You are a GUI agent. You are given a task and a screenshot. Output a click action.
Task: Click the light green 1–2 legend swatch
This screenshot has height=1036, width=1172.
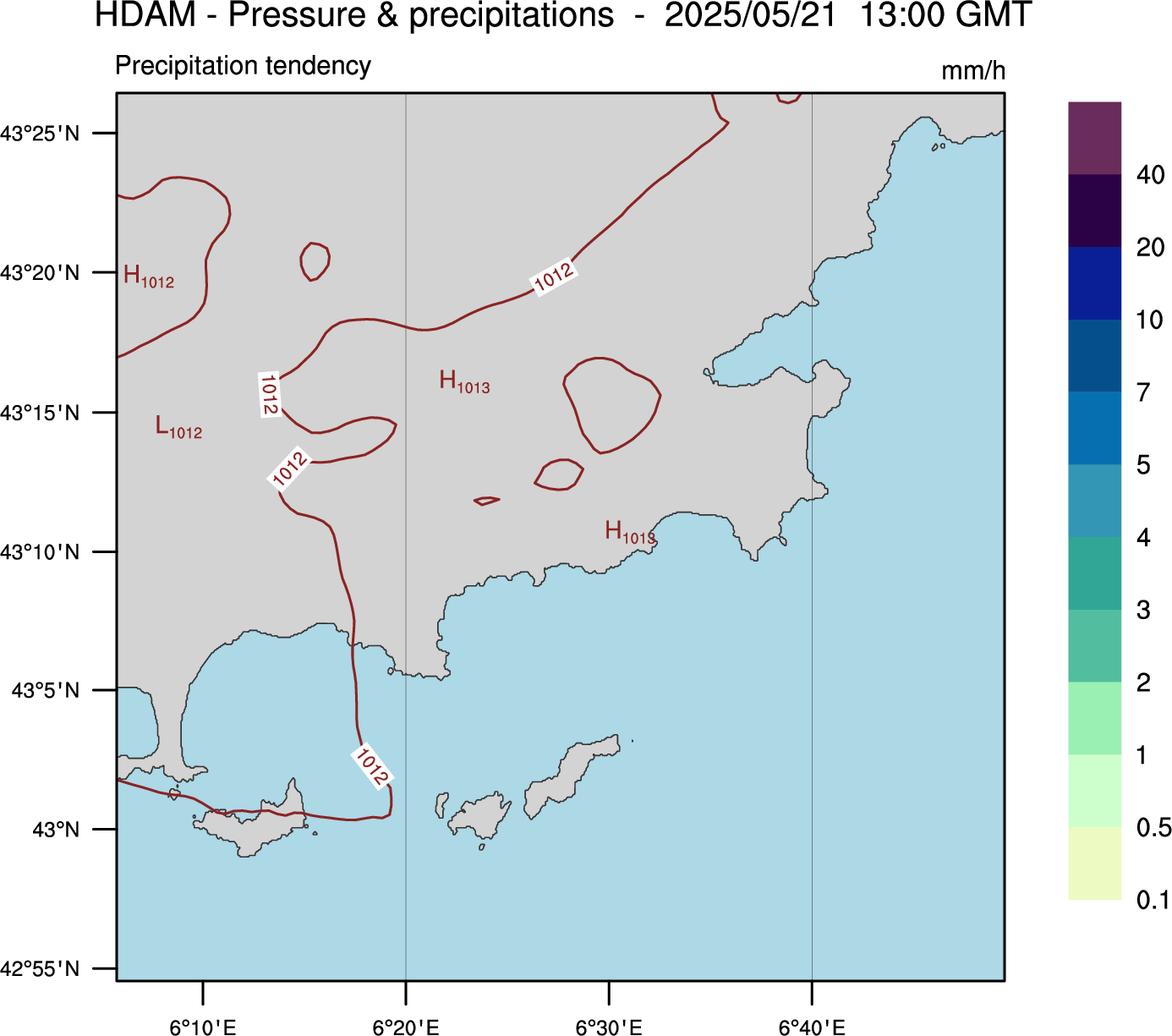point(1094,719)
